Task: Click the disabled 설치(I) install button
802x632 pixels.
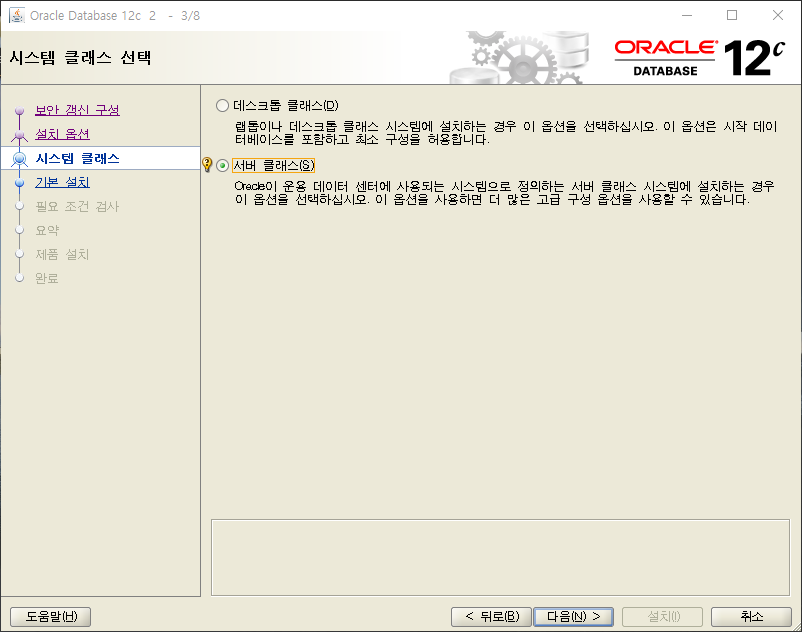Action: (x=662, y=617)
